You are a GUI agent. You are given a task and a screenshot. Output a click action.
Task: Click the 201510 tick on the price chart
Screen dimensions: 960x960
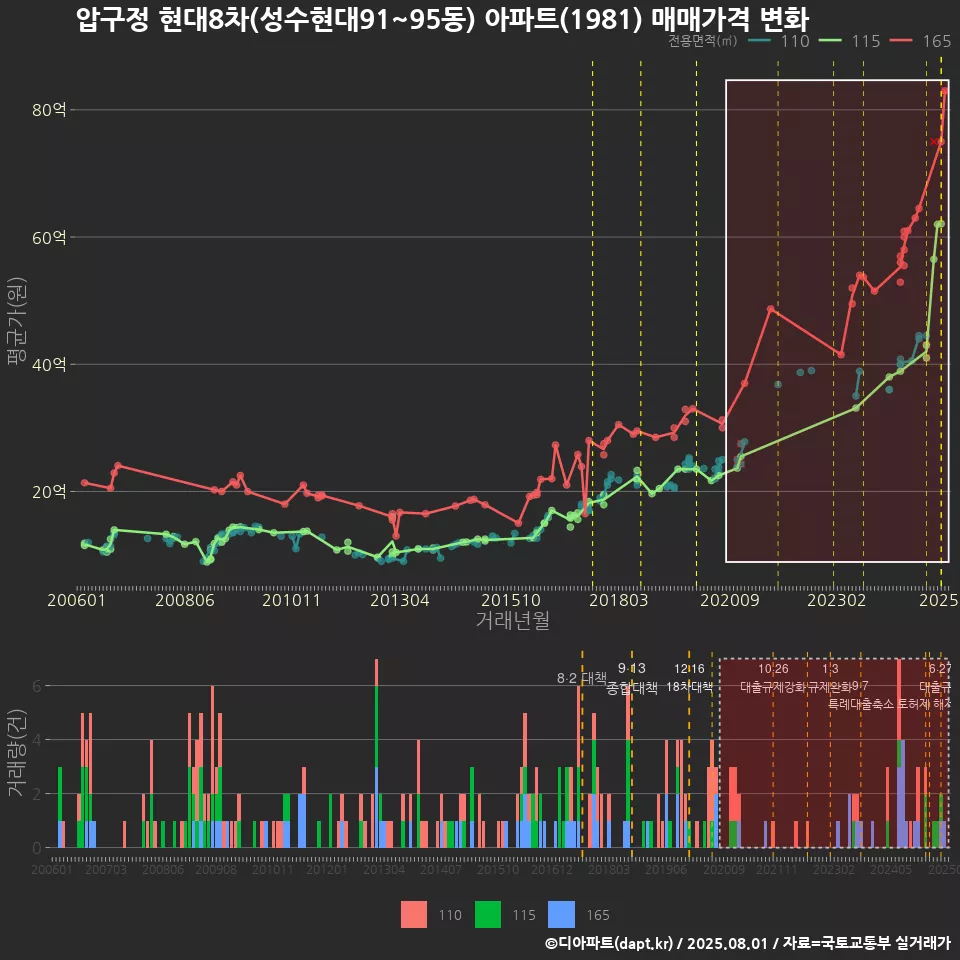(x=511, y=600)
